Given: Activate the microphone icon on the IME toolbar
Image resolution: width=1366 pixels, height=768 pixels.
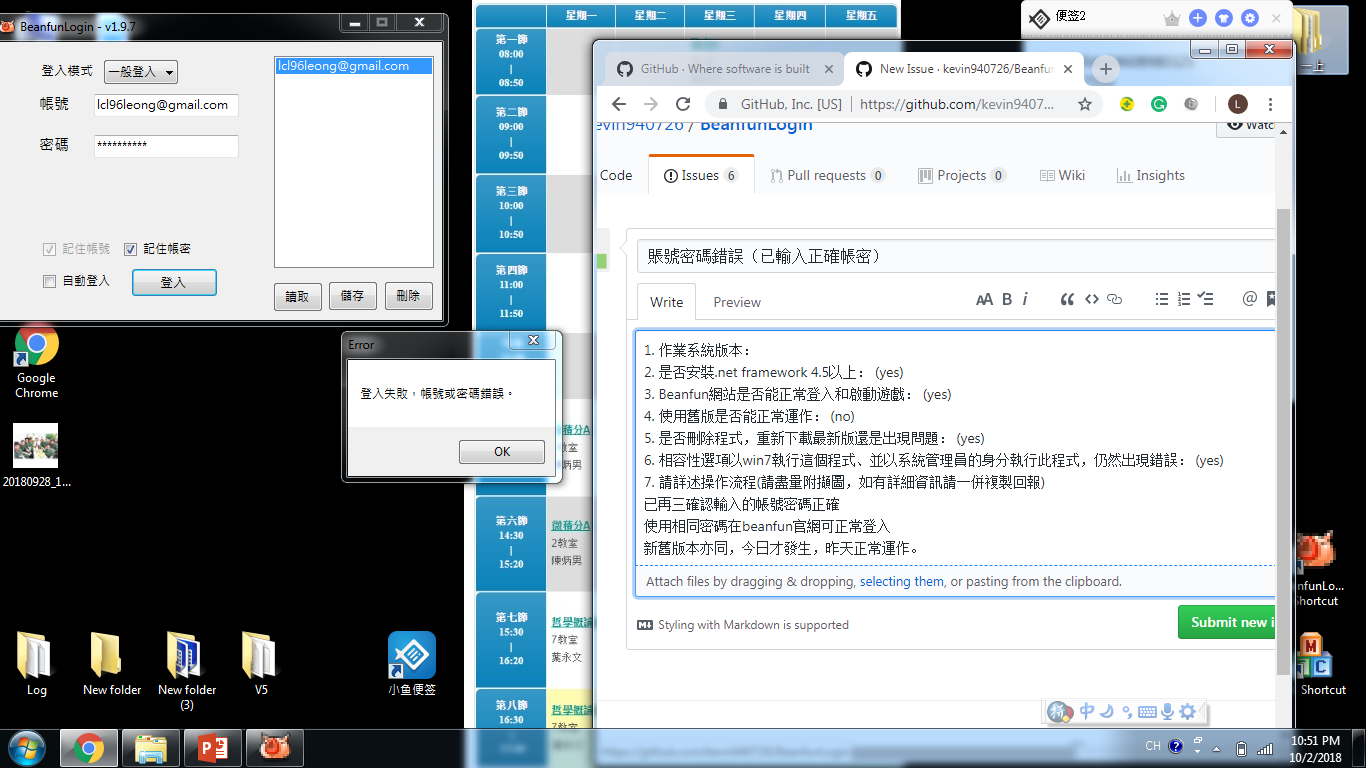Looking at the screenshot, I should click(x=1166, y=711).
